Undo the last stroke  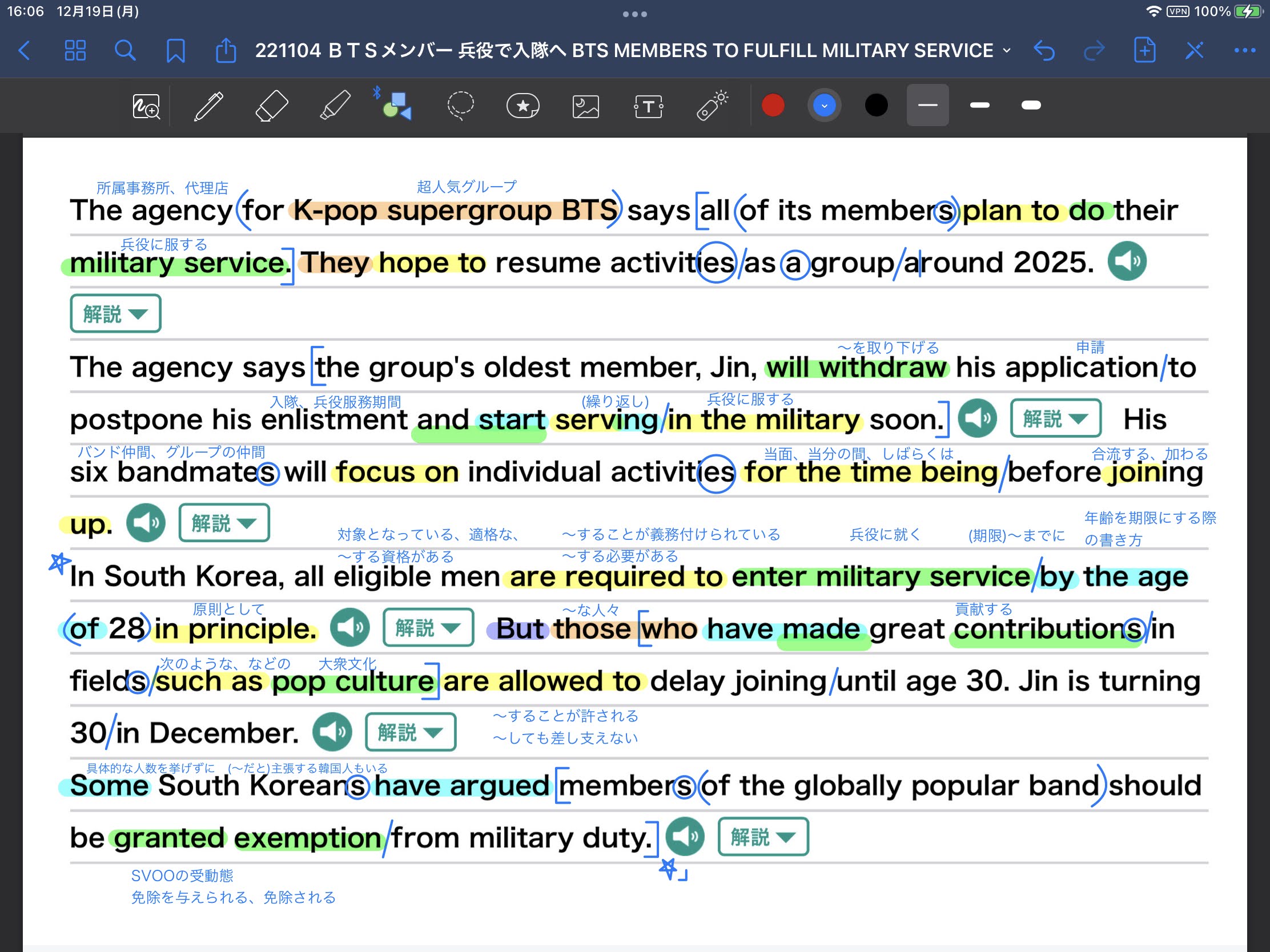coord(1044,50)
